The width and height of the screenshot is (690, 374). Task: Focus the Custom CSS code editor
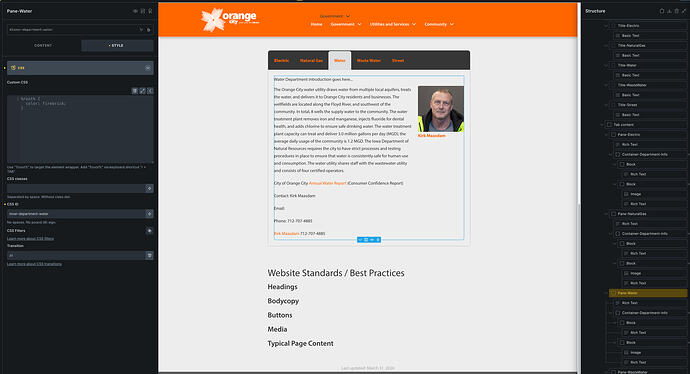(80, 129)
